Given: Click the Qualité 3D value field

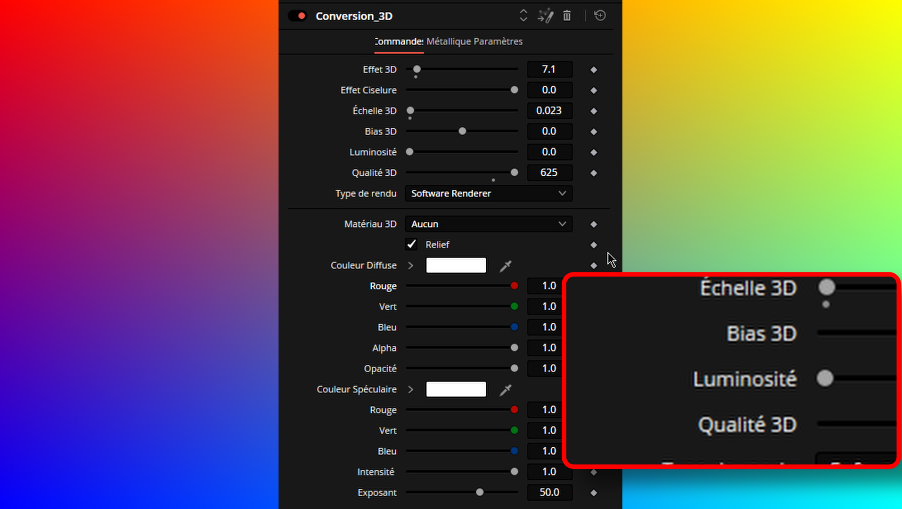Looking at the screenshot, I should (549, 173).
